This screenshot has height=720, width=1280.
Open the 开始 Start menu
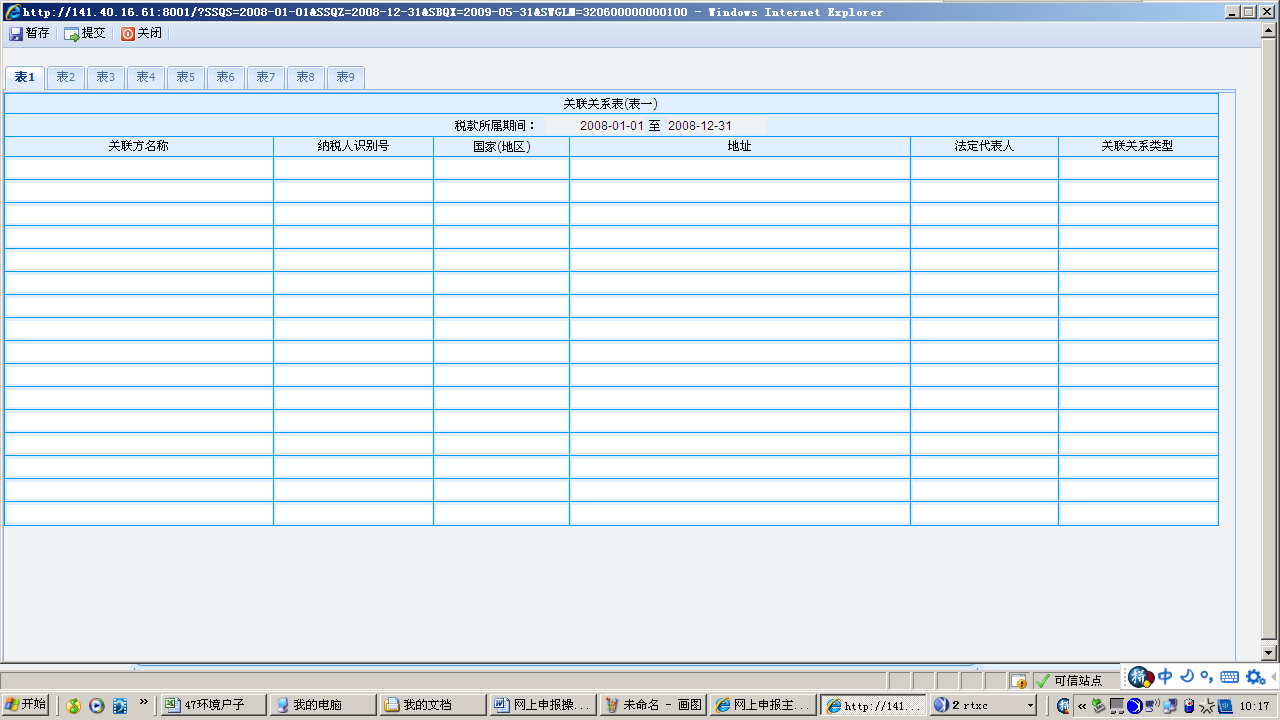pos(26,705)
